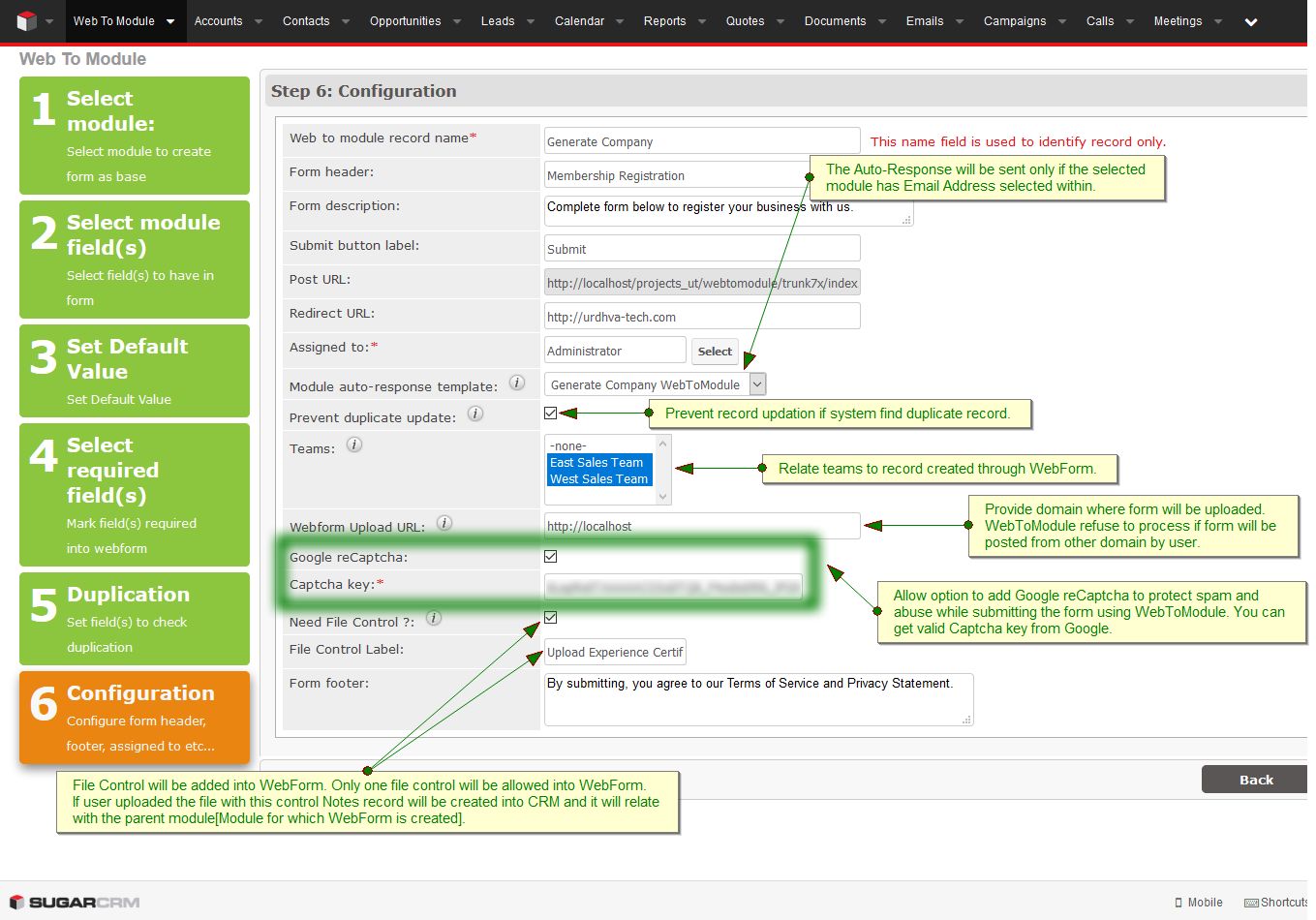Image resolution: width=1316 pixels, height=920 pixels.
Task: Click the Submit button label field
Action: [702, 248]
